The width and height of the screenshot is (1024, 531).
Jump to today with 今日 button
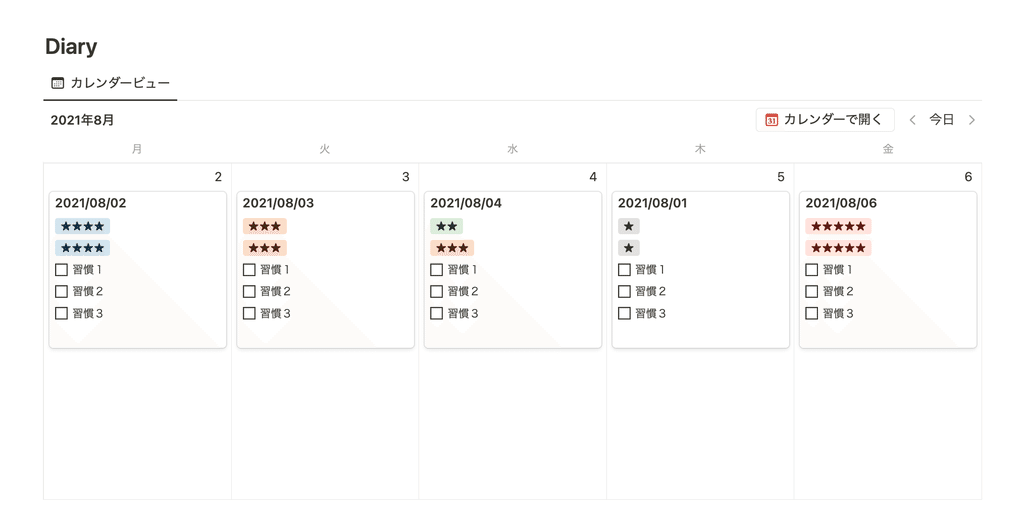tap(941, 120)
